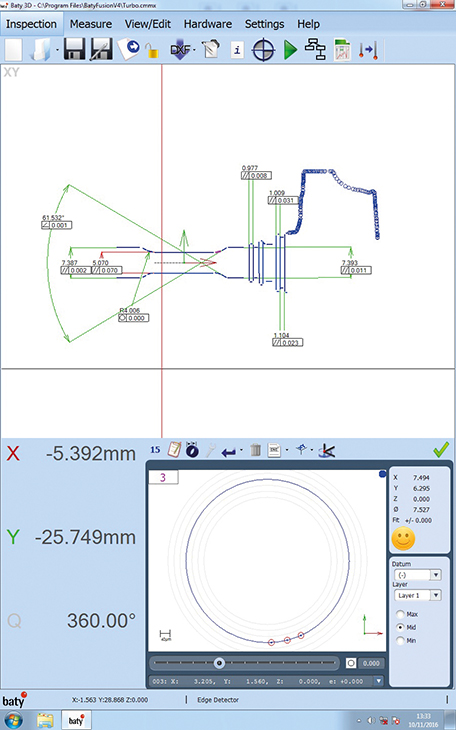Select the 61.532° angle dimension label
Screen dimensions: 456x730
(53, 217)
